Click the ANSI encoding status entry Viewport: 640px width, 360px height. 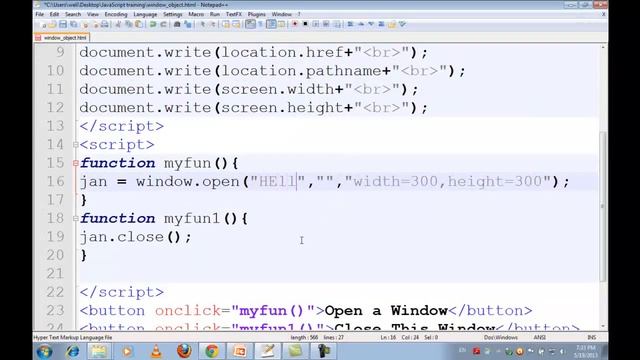point(540,338)
